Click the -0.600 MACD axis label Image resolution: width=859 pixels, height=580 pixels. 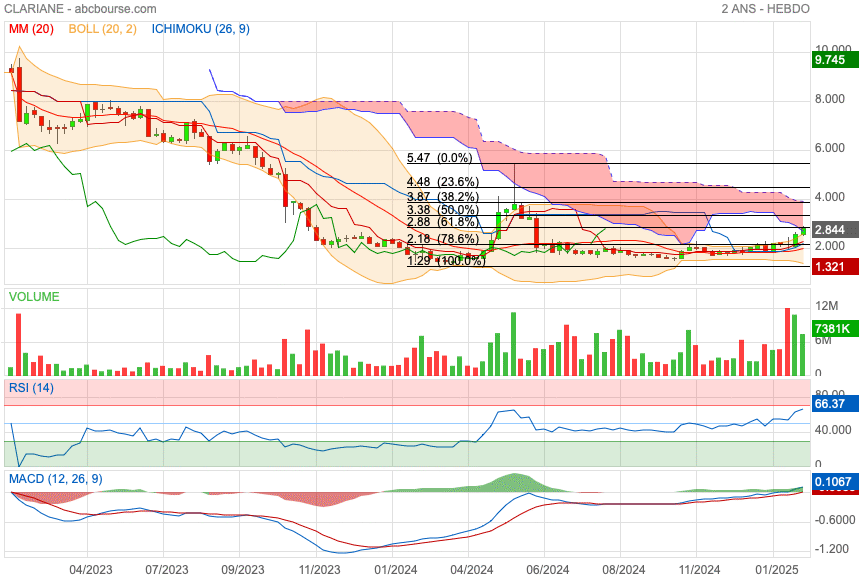(834, 520)
